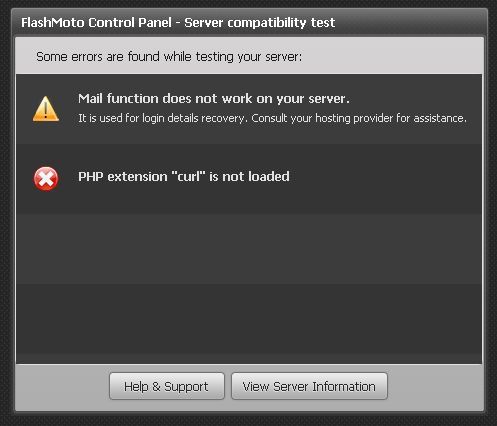Open the Help & Support page

click(x=167, y=386)
